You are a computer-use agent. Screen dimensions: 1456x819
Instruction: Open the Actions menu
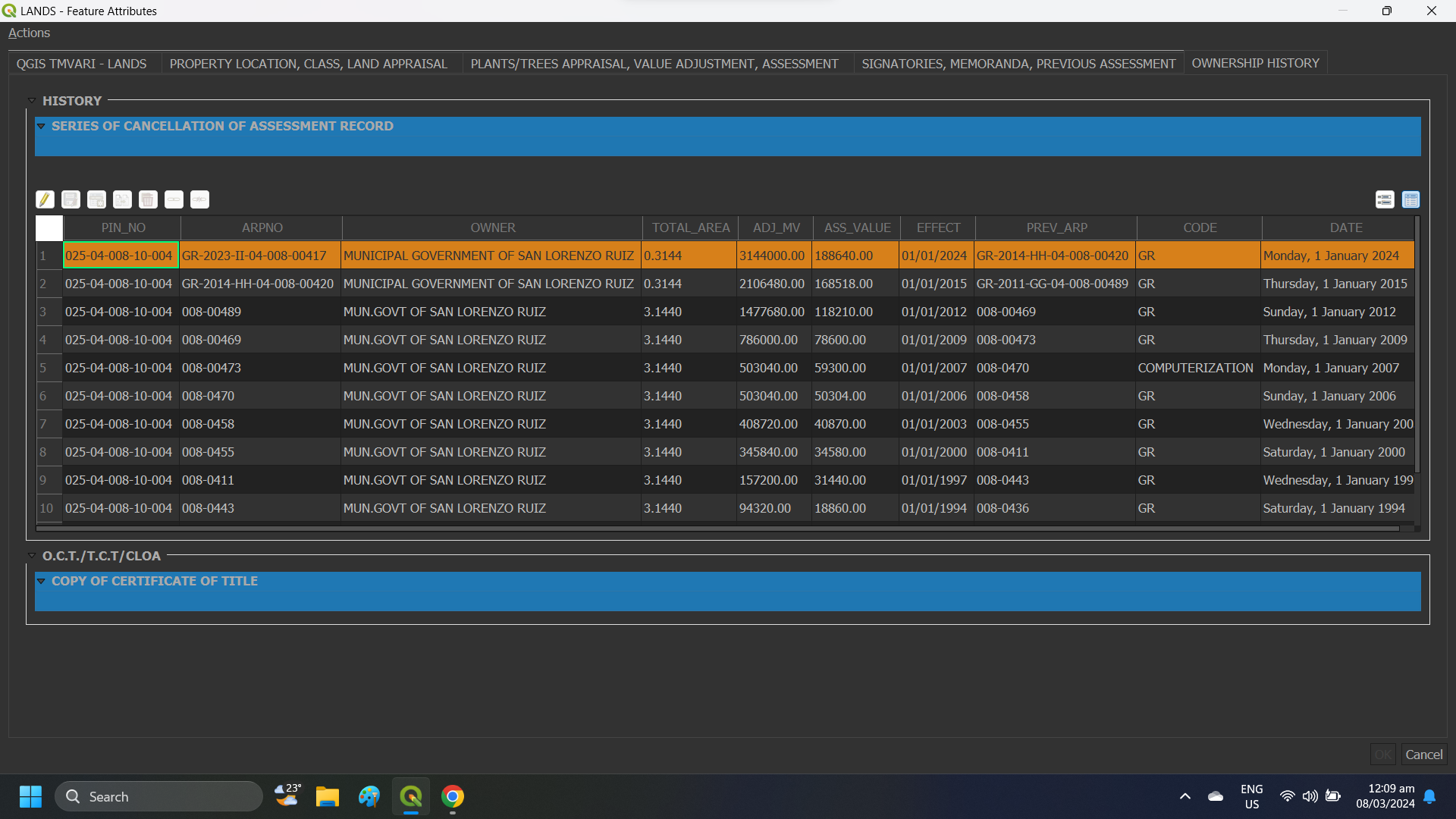click(x=29, y=33)
